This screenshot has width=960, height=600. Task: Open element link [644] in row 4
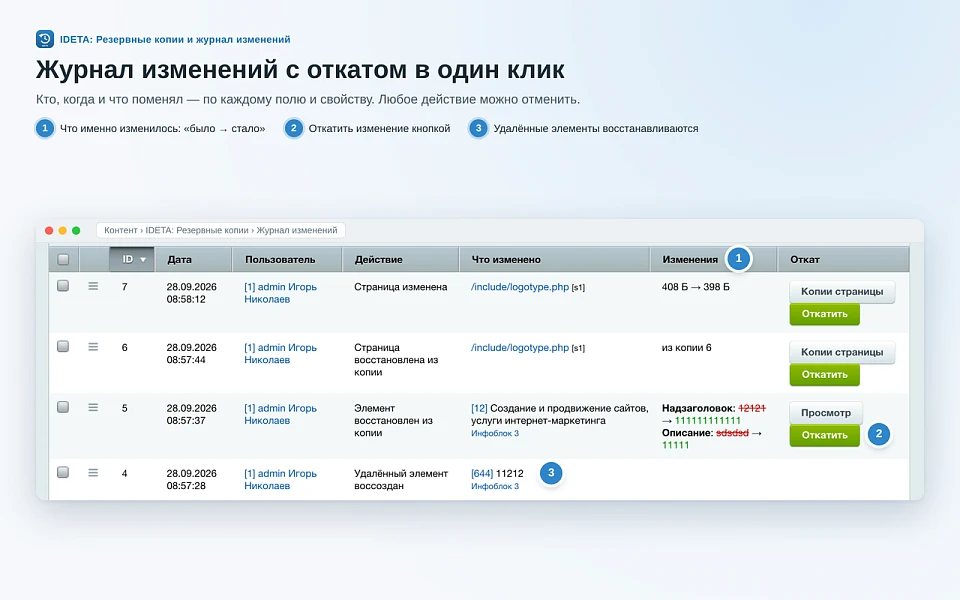tap(482, 473)
